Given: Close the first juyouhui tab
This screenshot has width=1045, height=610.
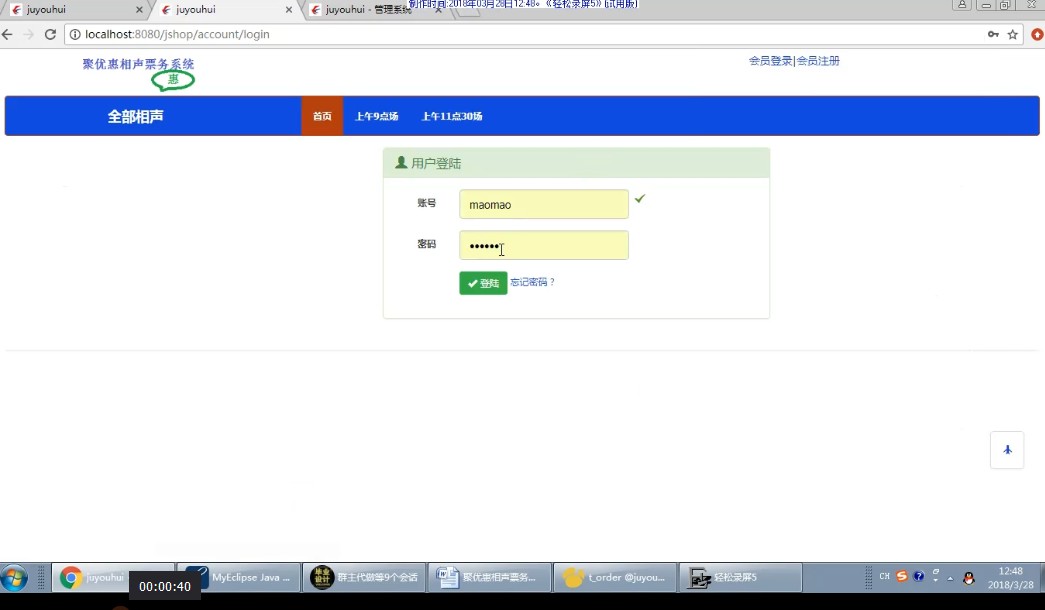Looking at the screenshot, I should pyautogui.click(x=139, y=10).
